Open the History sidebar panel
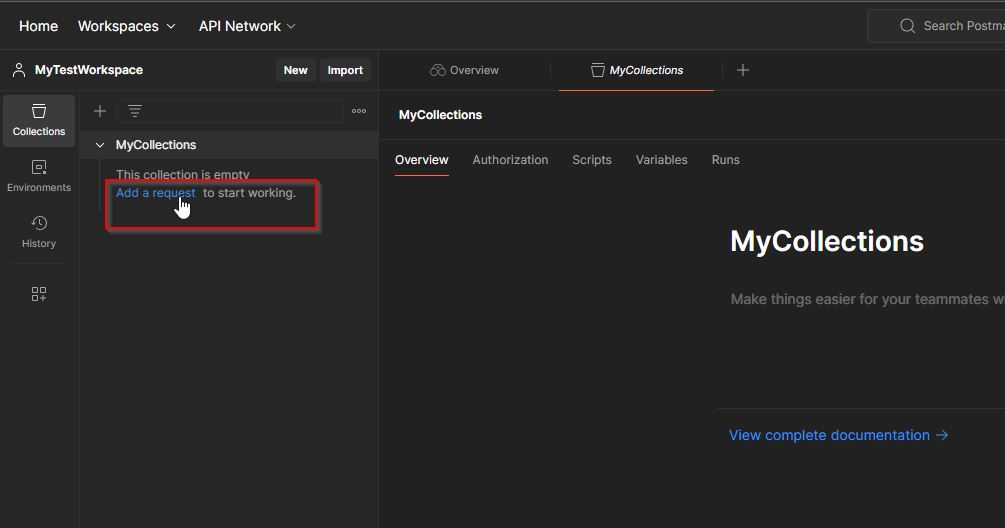The image size is (1005, 528). [38, 232]
